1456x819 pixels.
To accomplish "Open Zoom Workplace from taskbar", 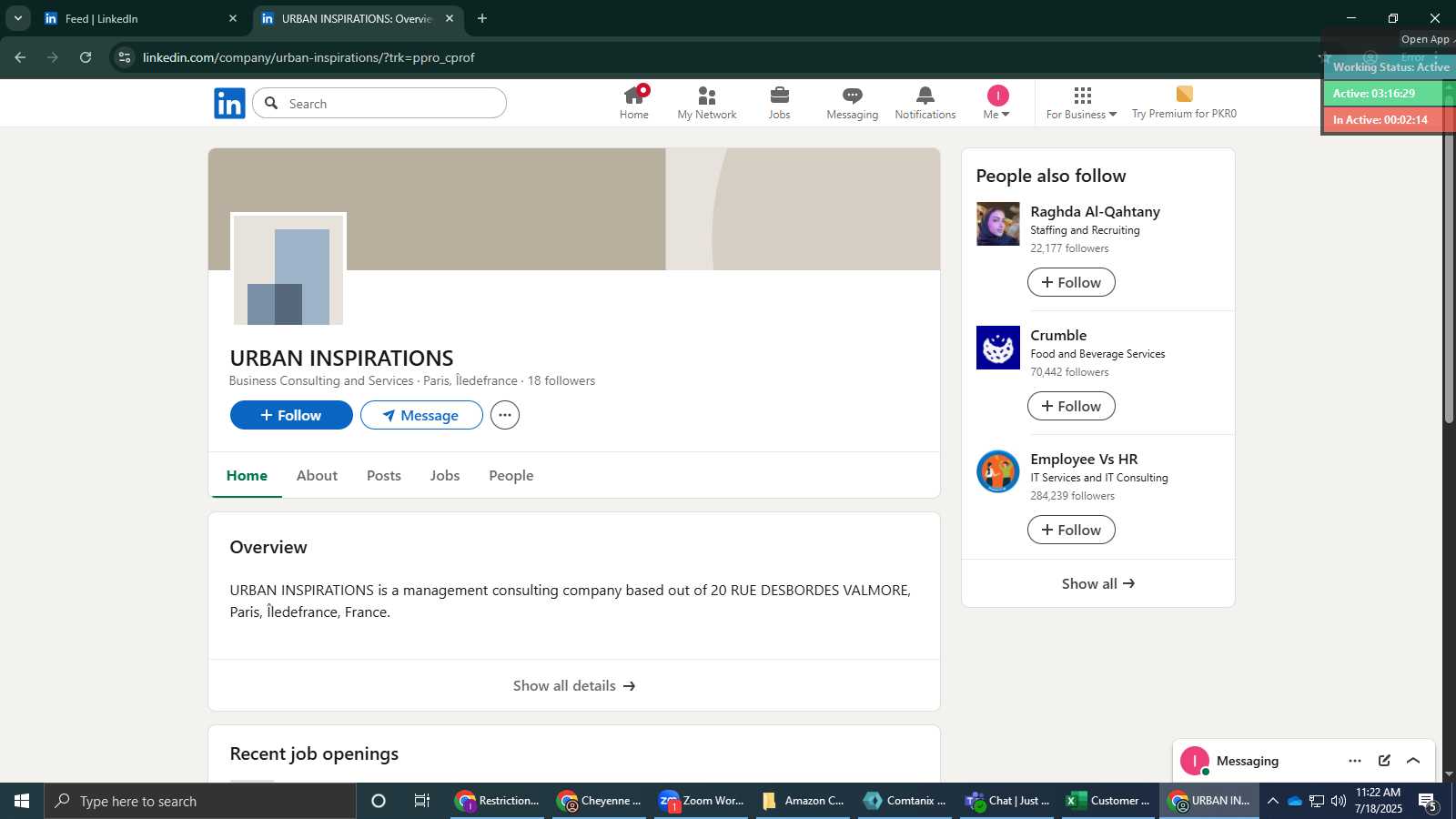I will click(702, 801).
